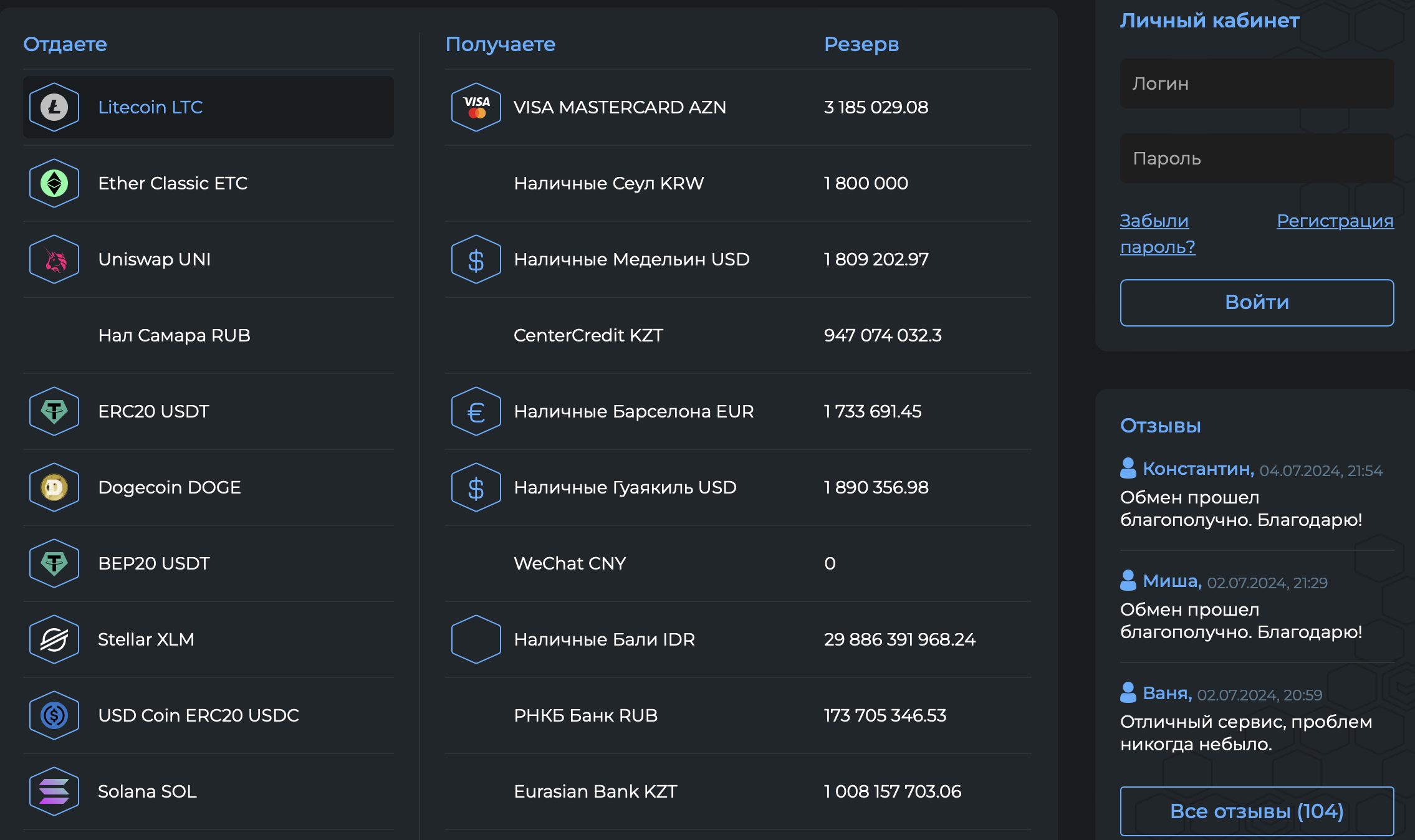The width and height of the screenshot is (1415, 840).
Task: Click the euro icon for Барселона EUR
Action: (x=476, y=411)
